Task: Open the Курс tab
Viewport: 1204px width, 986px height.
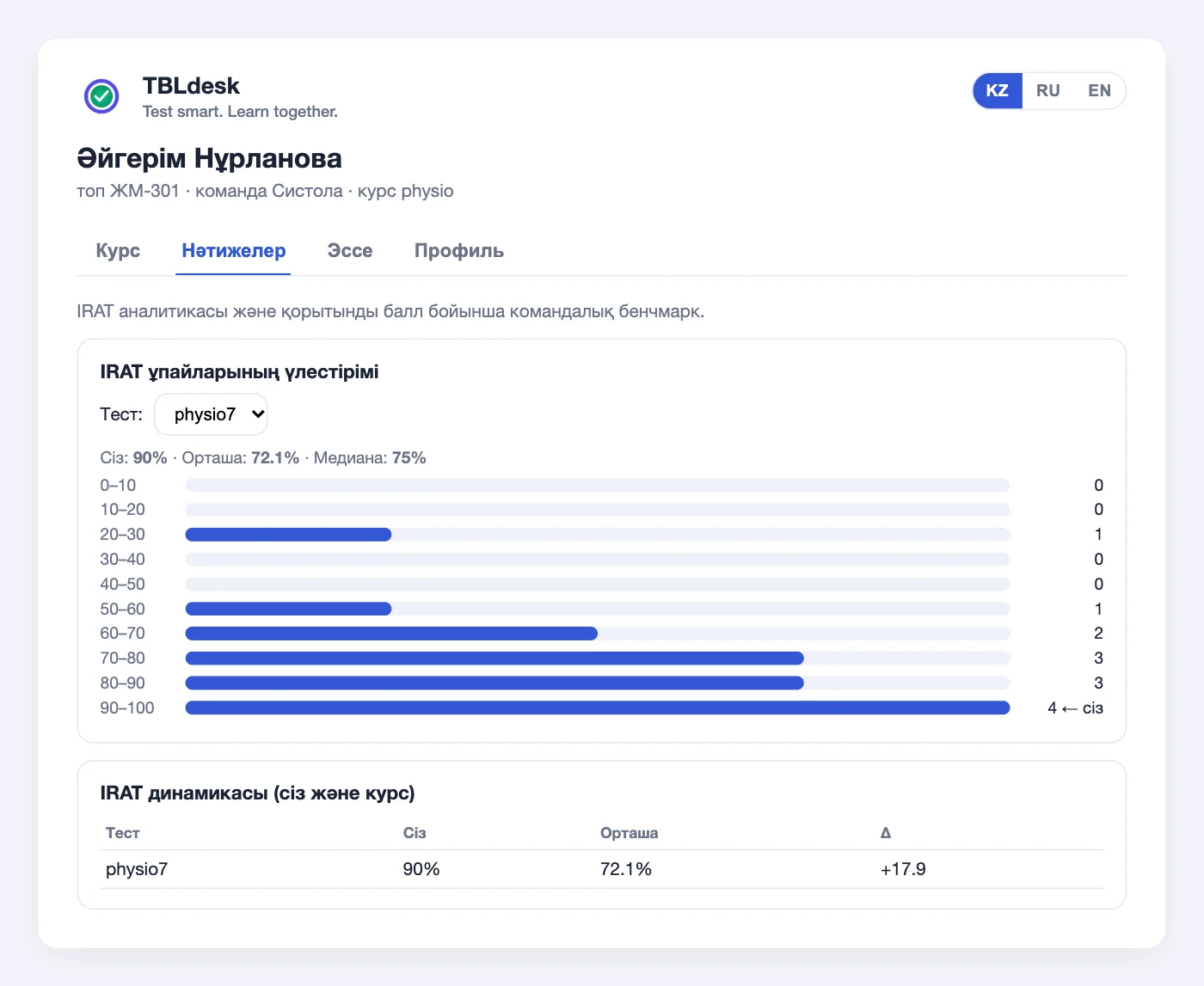Action: 118,251
